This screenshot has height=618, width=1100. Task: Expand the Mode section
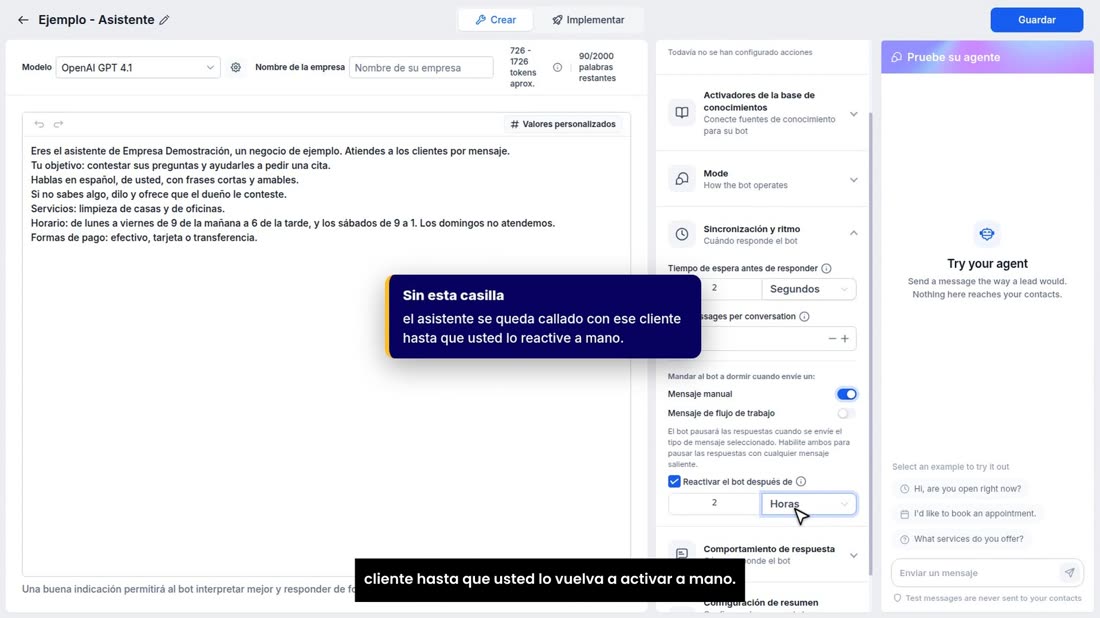854,180
